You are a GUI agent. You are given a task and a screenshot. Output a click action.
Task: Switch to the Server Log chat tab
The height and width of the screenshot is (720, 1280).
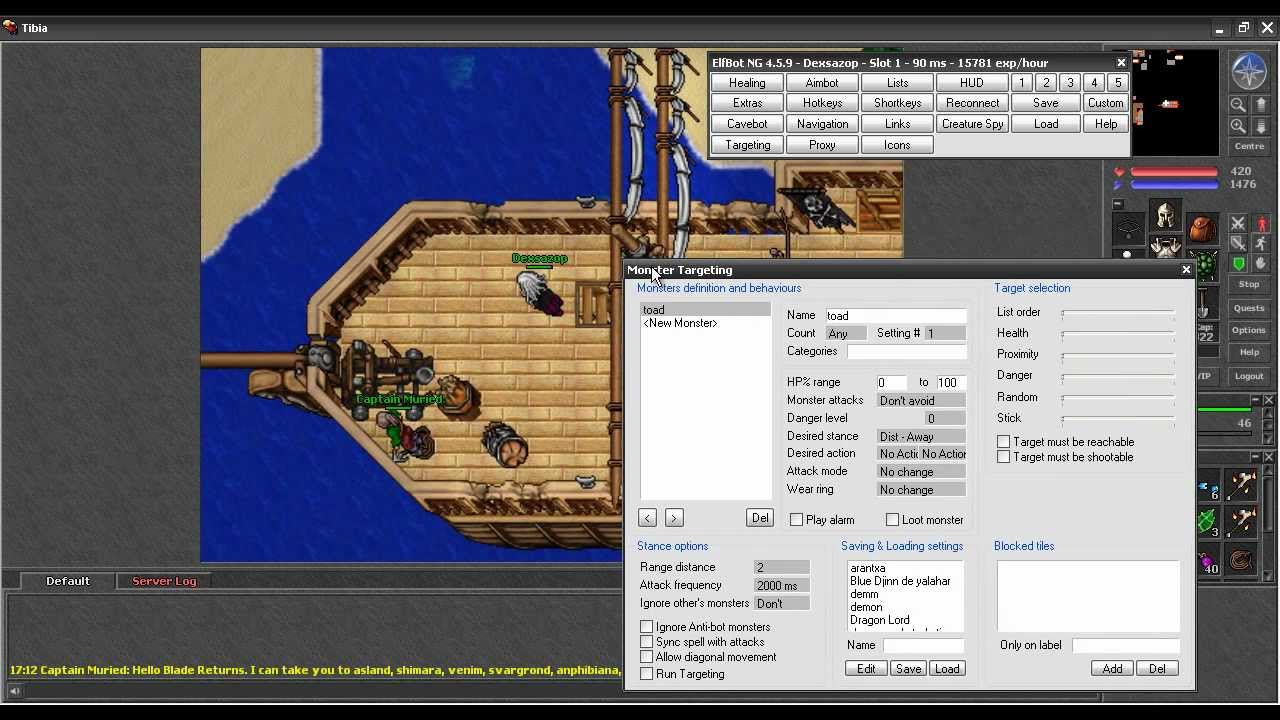point(164,581)
